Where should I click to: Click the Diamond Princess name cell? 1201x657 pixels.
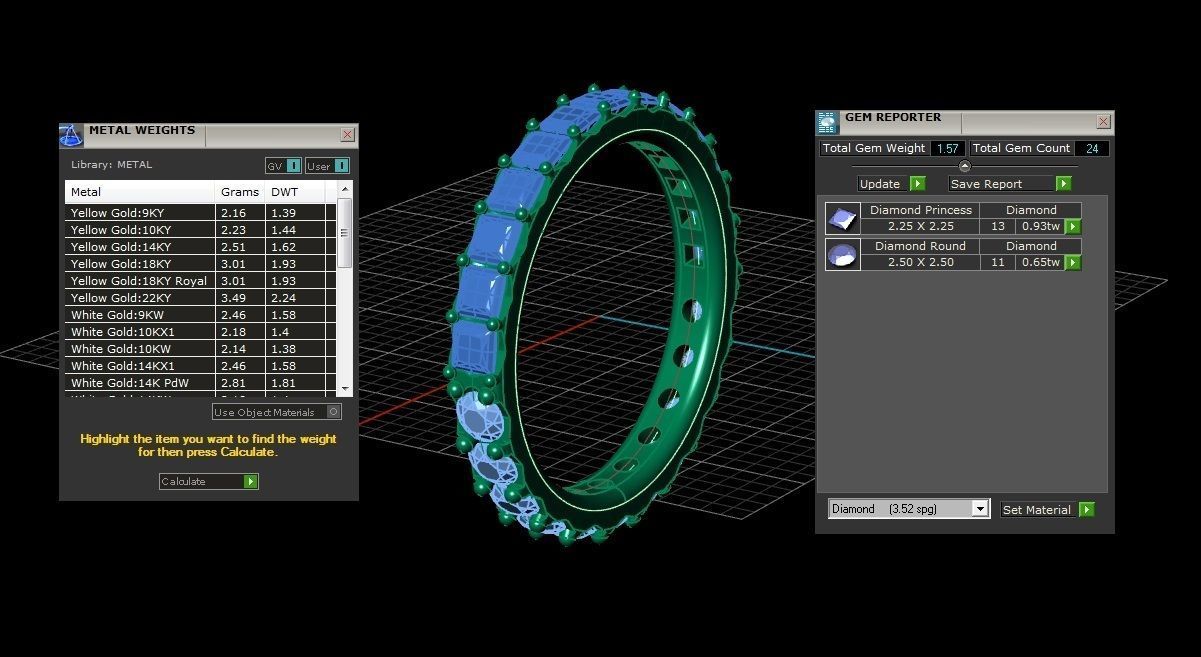click(920, 210)
